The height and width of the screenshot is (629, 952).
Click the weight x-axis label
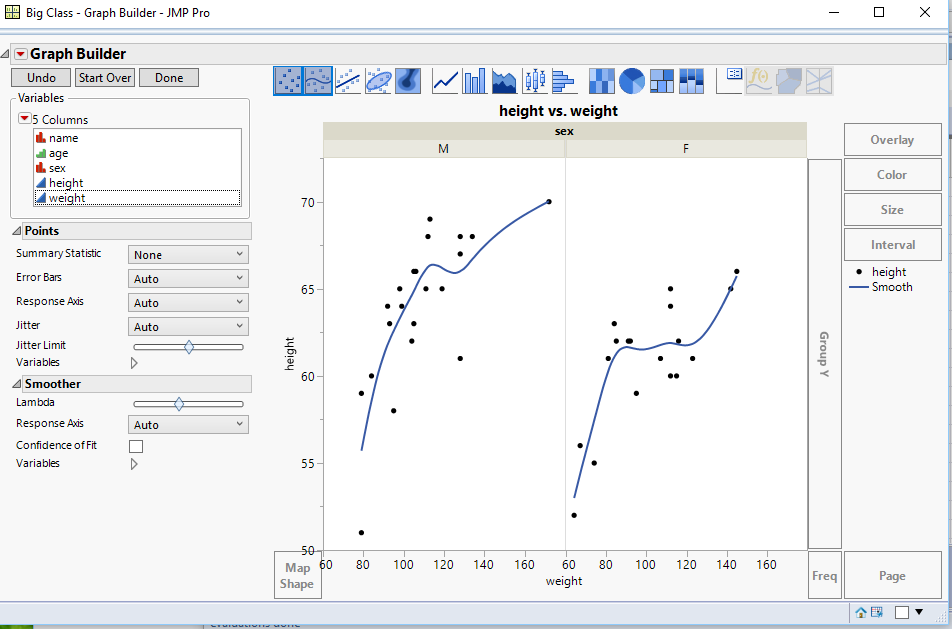(564, 582)
